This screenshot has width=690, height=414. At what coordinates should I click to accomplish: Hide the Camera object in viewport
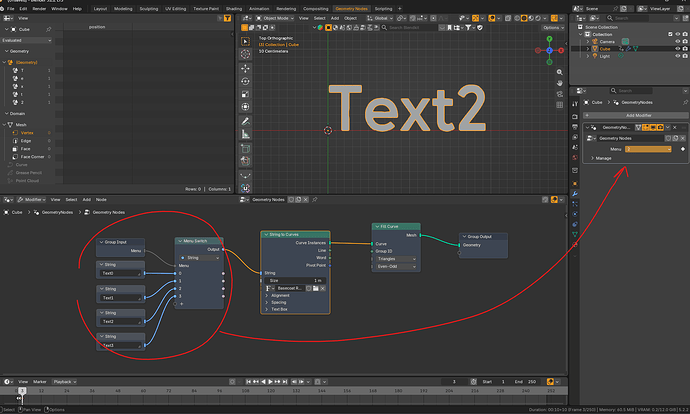tap(677, 41)
